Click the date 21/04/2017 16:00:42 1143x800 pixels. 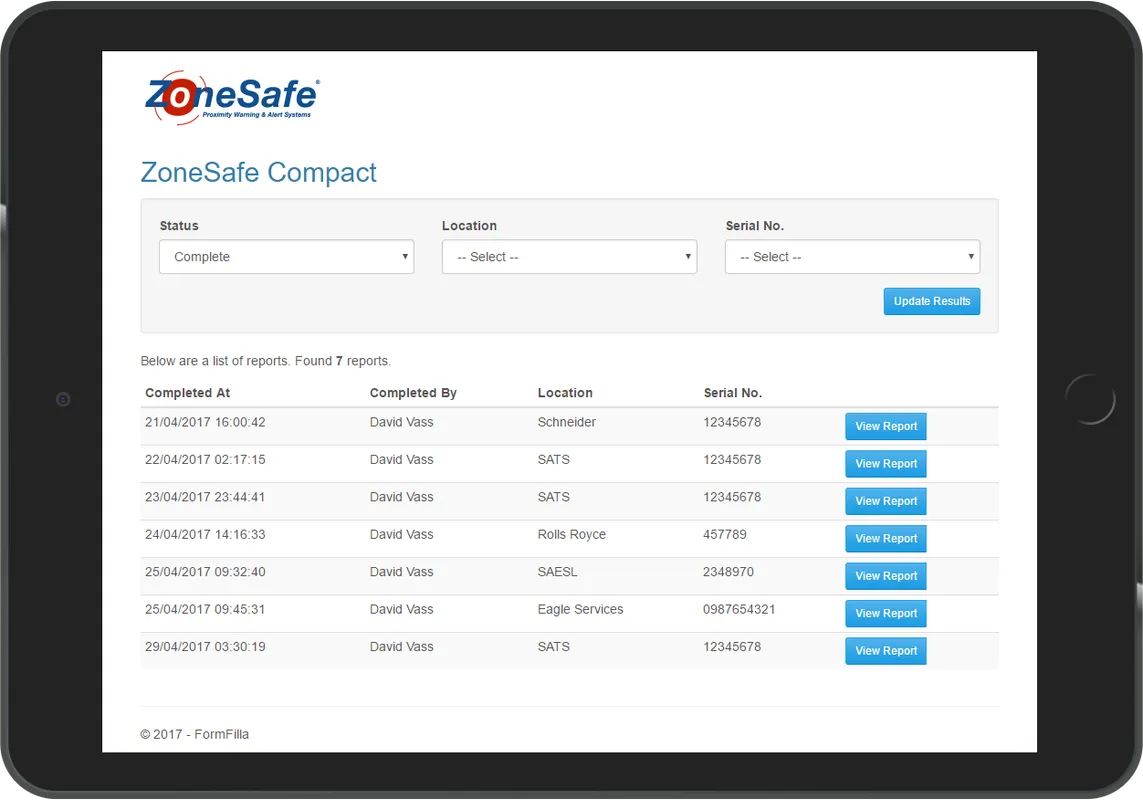point(205,422)
